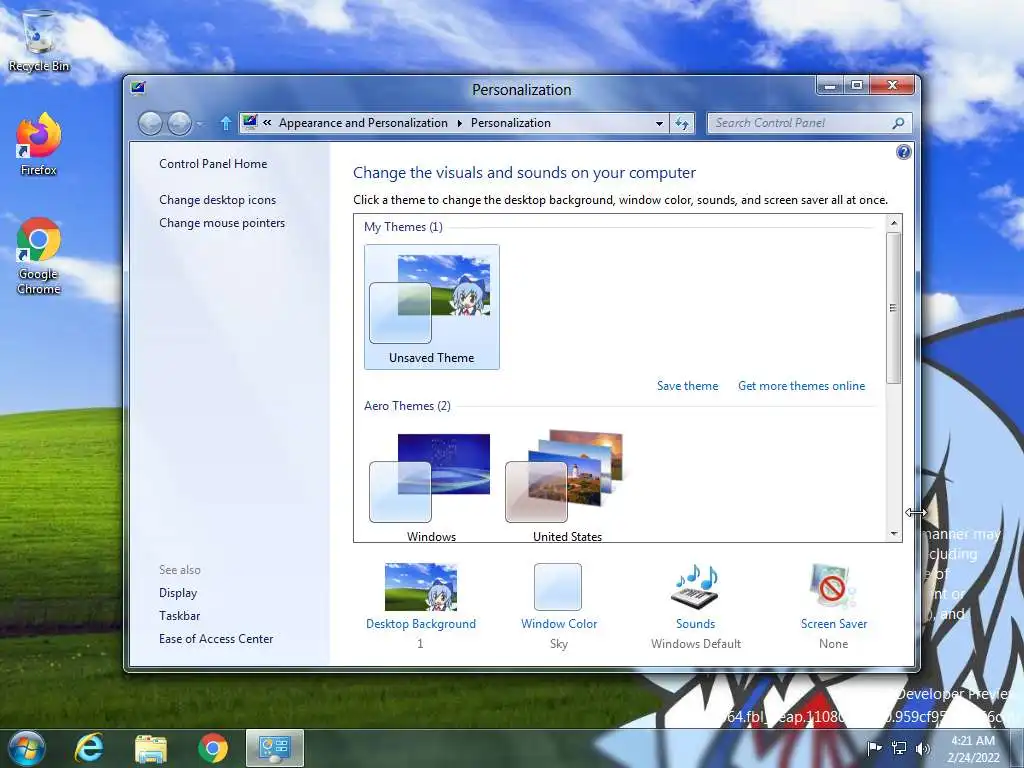Image resolution: width=1024 pixels, height=768 pixels.
Task: Open Action Center flag in tray
Action: 874,748
